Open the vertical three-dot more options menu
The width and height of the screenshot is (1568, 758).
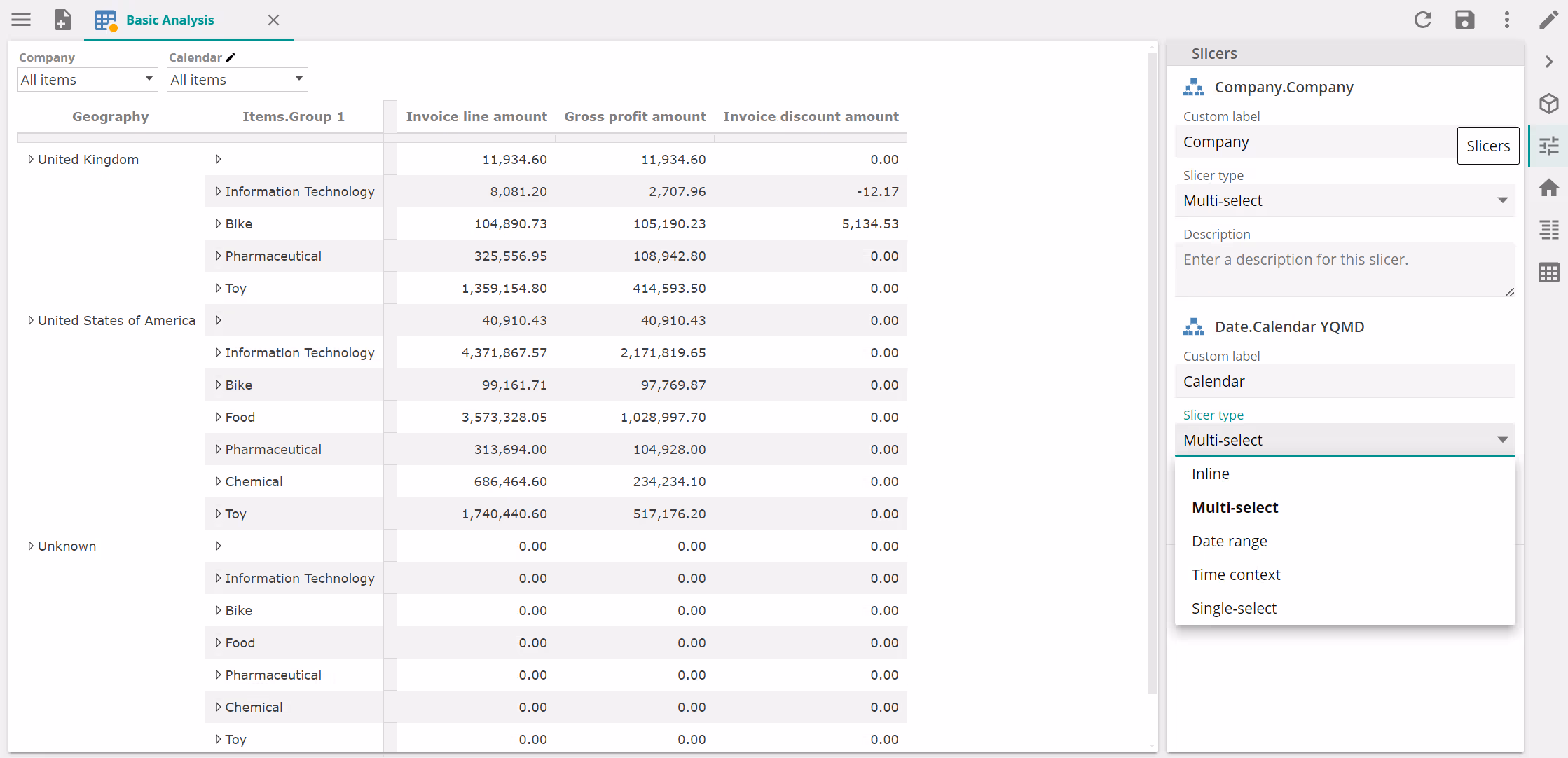coord(1506,20)
